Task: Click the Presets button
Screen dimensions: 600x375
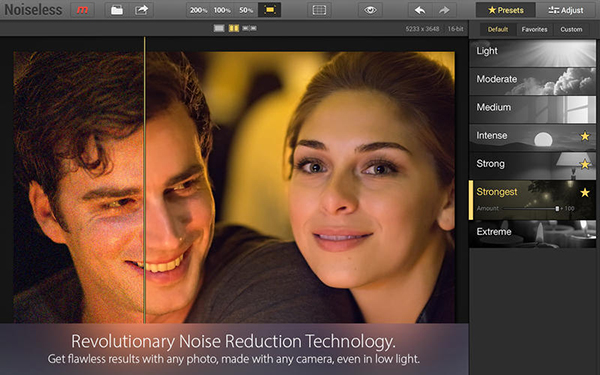Action: click(x=505, y=10)
